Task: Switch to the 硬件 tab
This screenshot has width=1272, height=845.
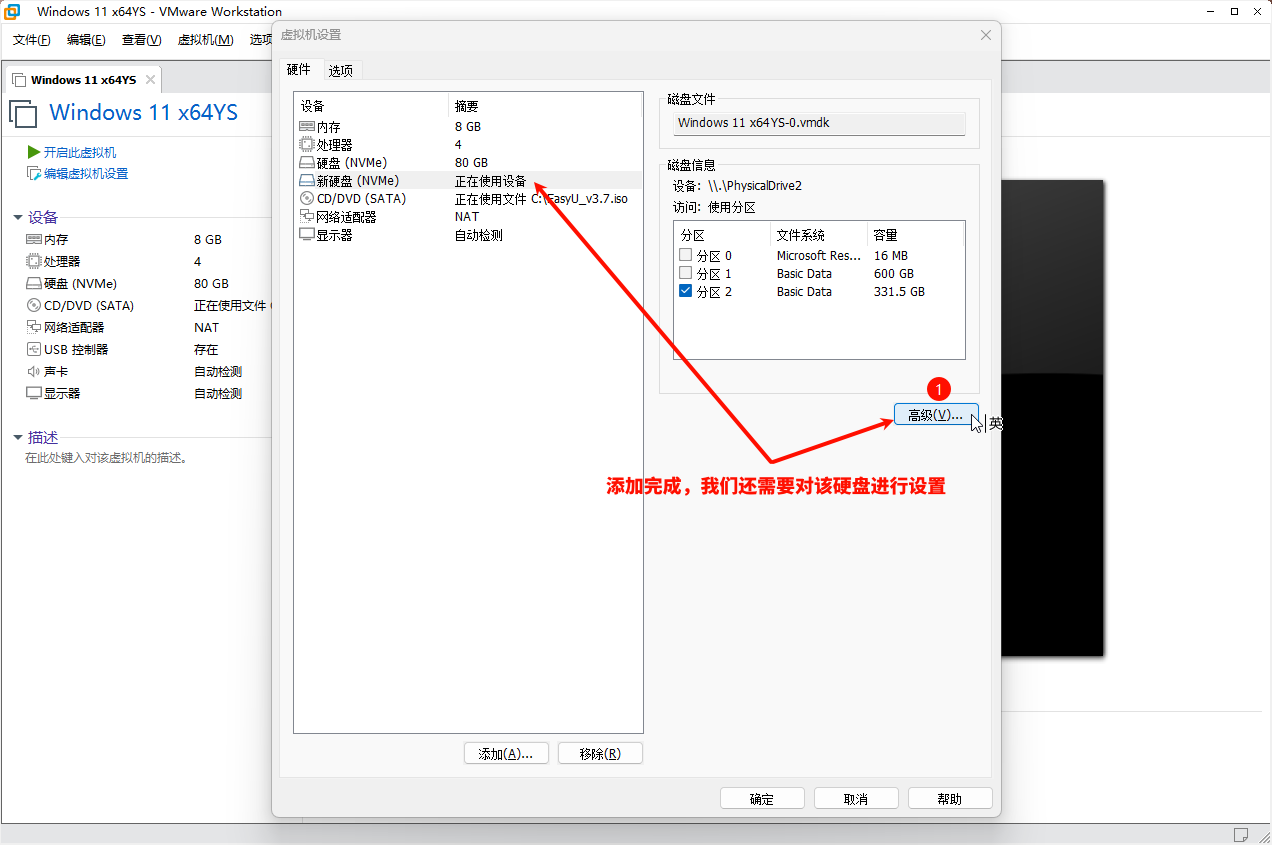Action: pyautogui.click(x=298, y=70)
